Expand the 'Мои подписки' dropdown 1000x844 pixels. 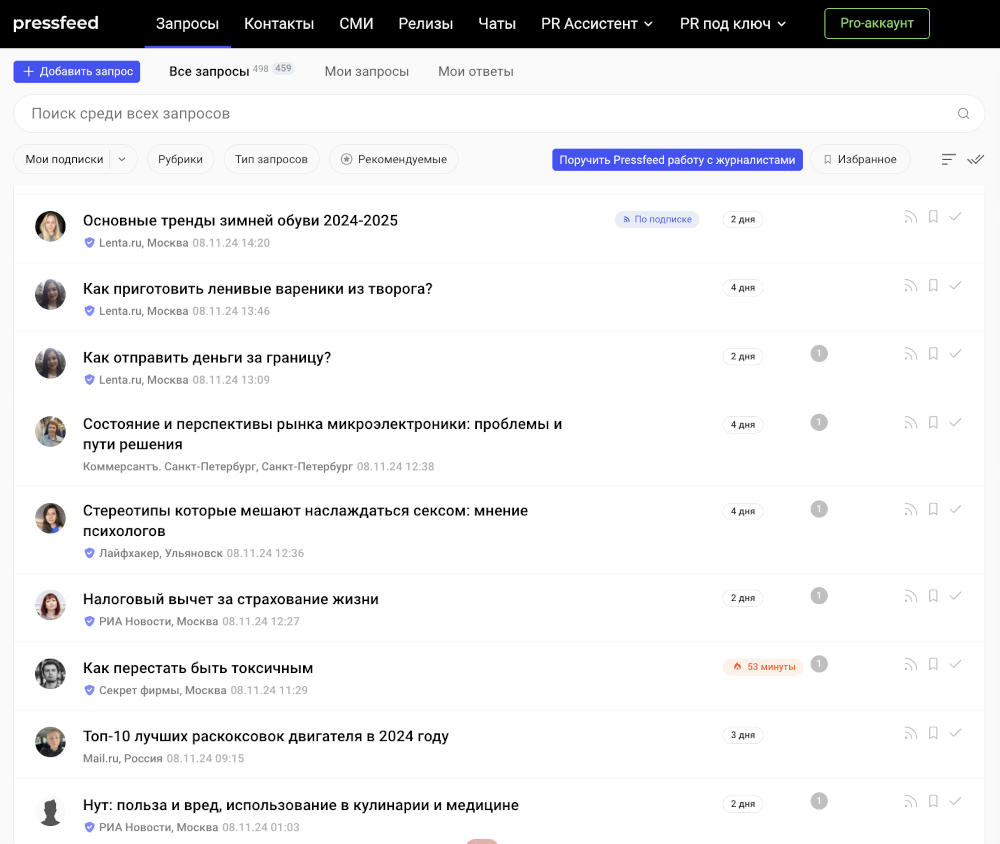[x=122, y=159]
